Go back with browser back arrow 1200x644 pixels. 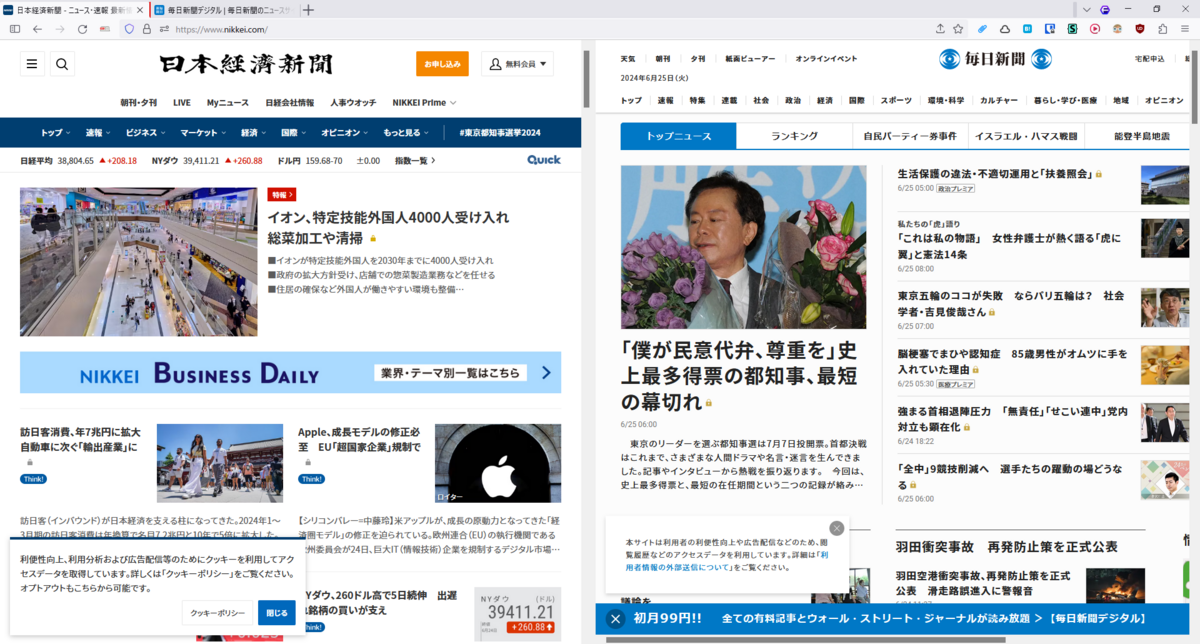tap(37, 29)
